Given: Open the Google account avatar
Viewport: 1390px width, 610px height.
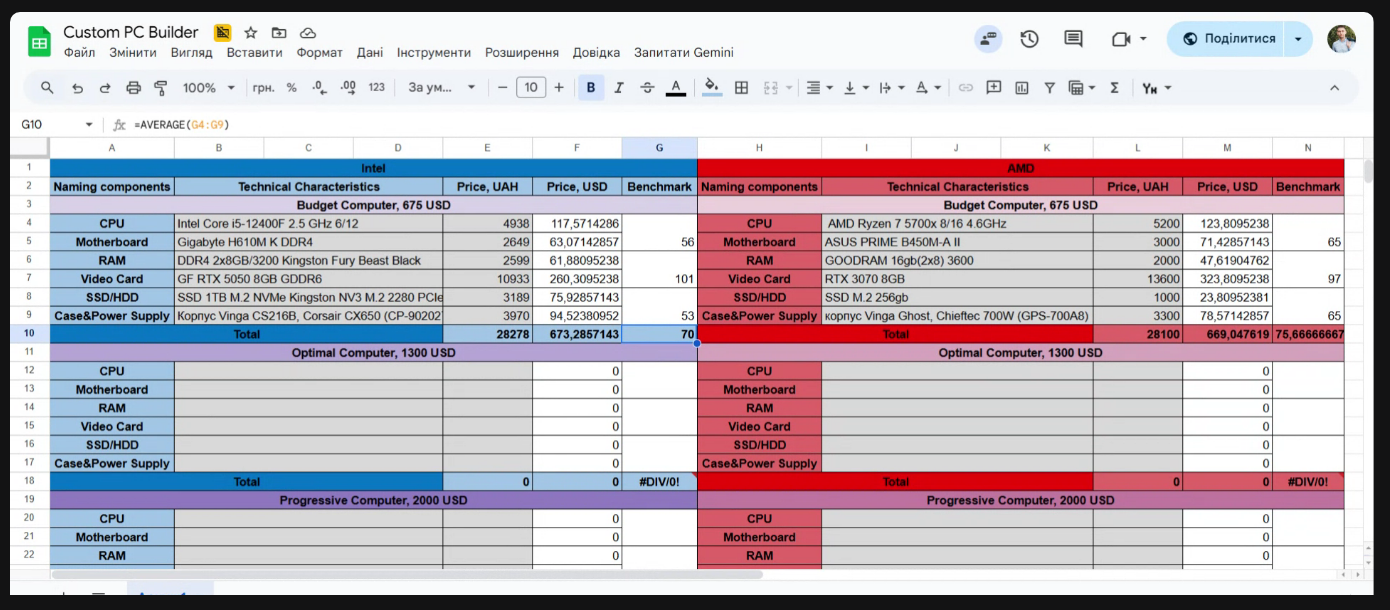Looking at the screenshot, I should 1341,39.
